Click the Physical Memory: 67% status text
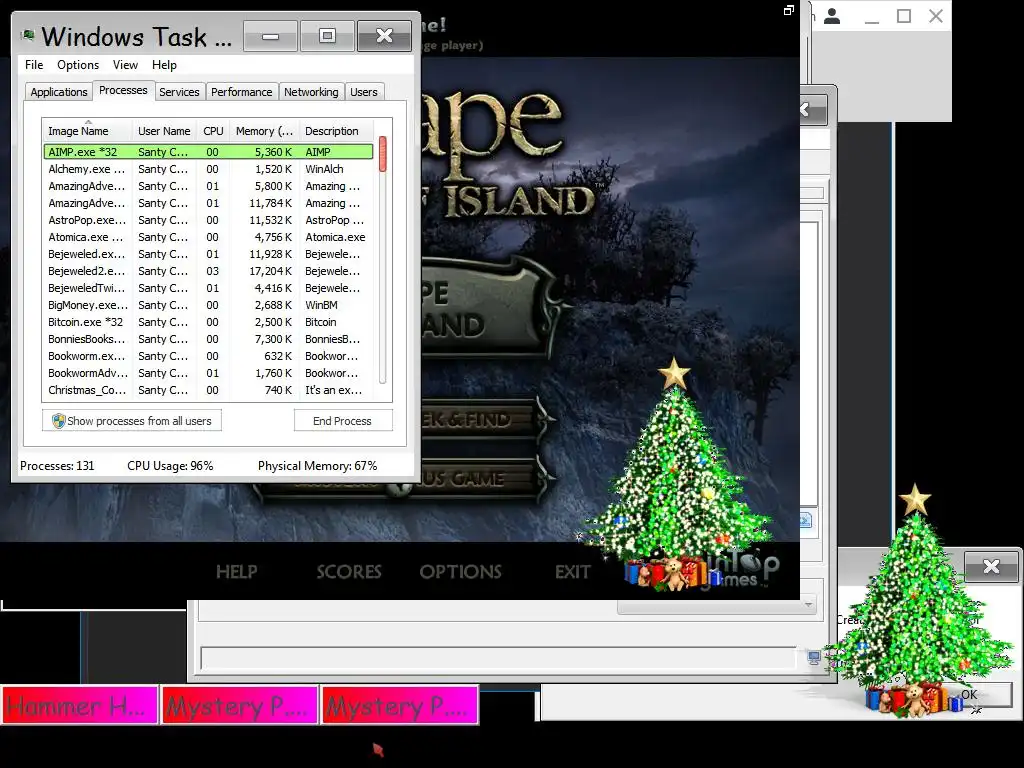The image size is (1024, 768). point(317,466)
